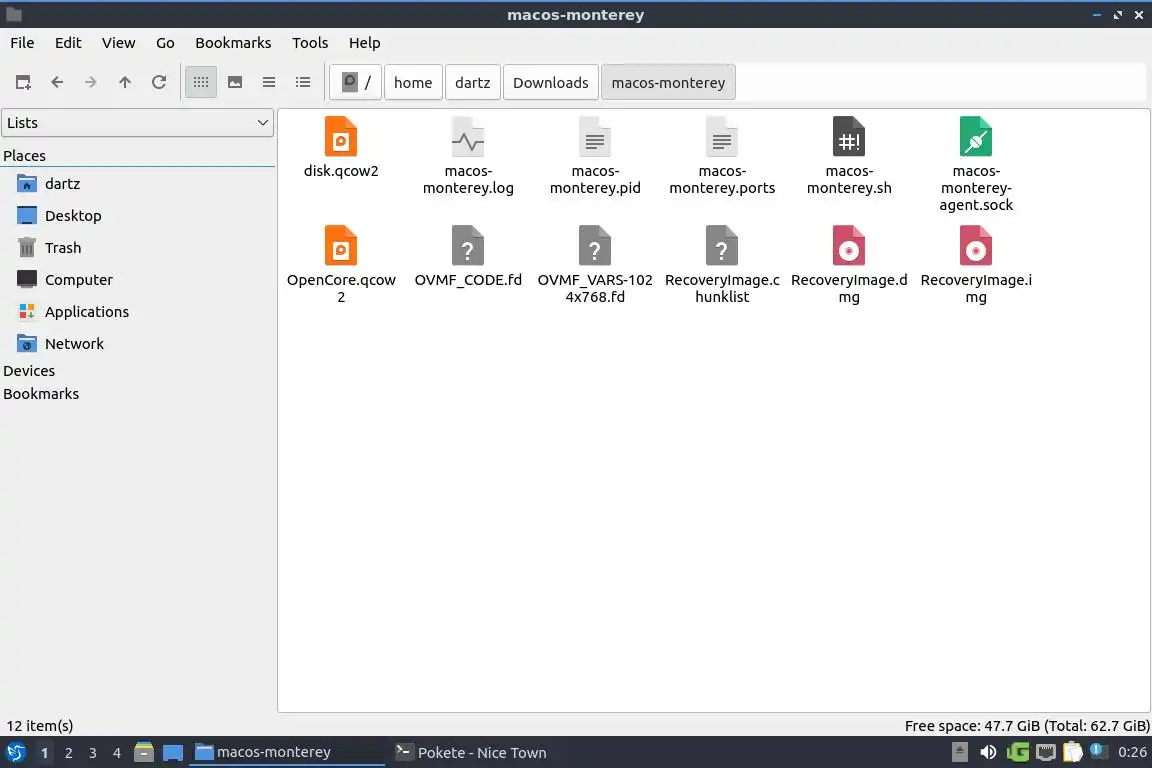Open the Help menu

coord(364,43)
